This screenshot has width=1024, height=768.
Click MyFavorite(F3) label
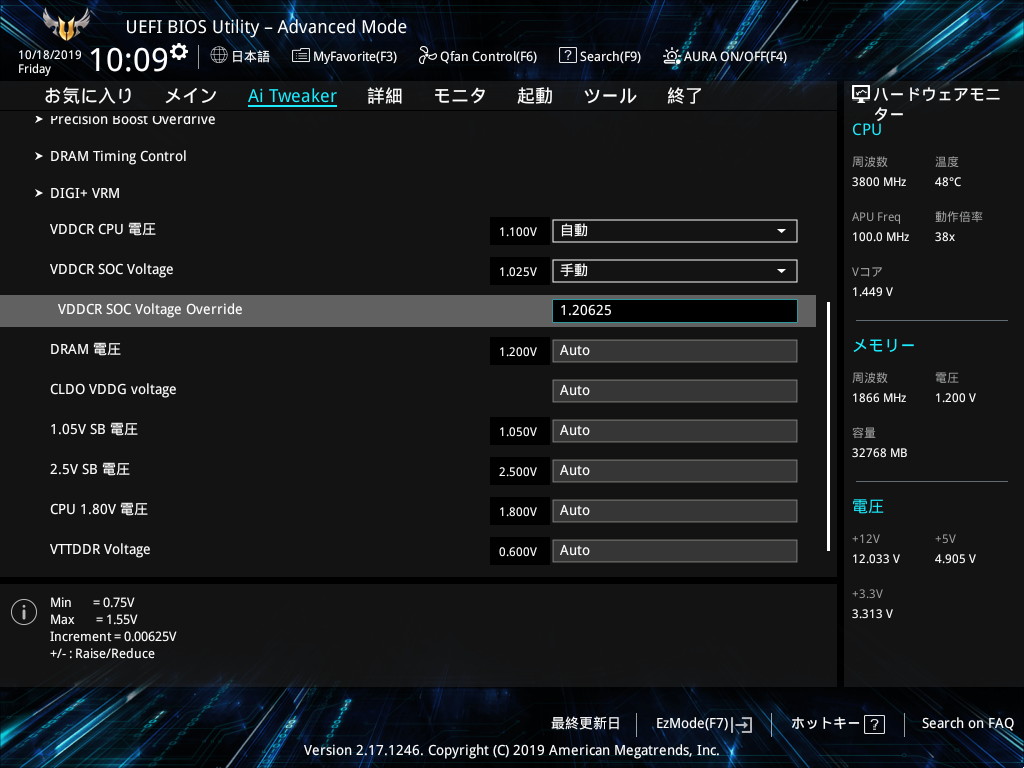[355, 57]
